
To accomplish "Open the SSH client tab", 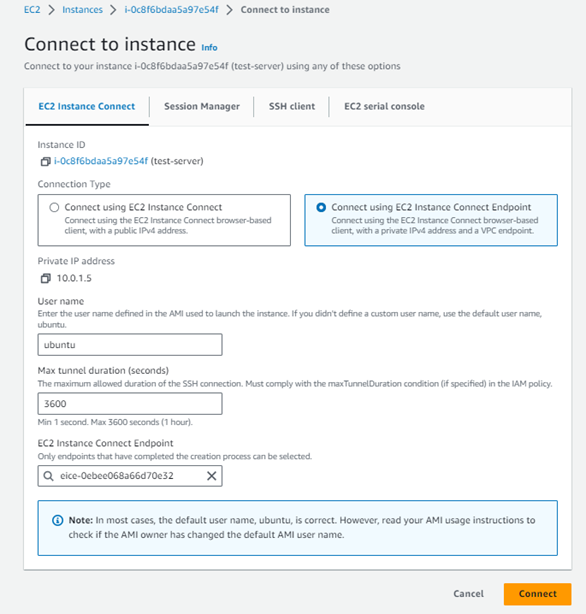I will click(292, 107).
